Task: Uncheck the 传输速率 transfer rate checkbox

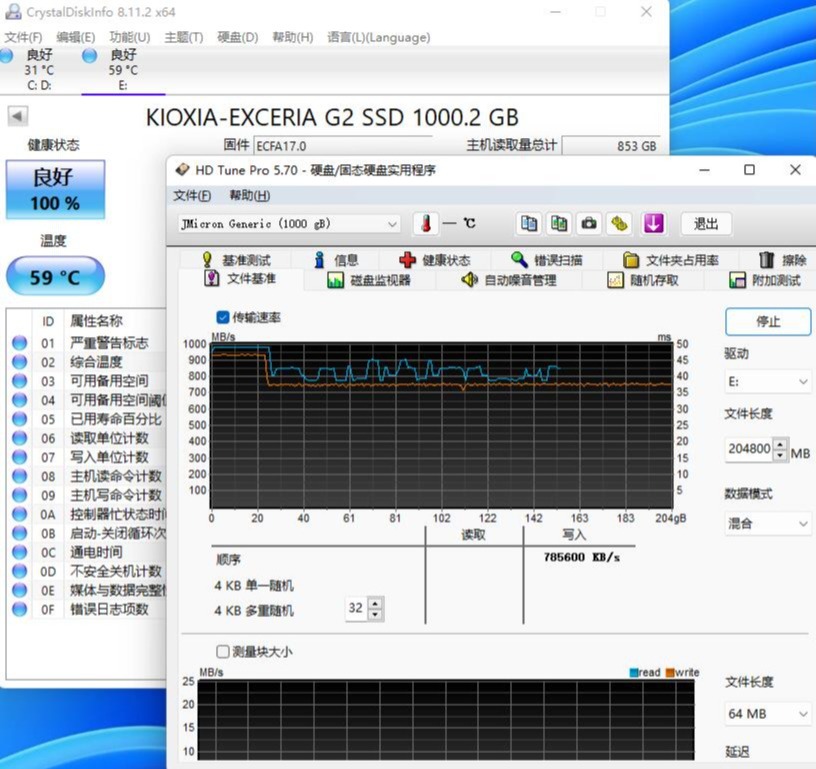Action: (x=222, y=317)
